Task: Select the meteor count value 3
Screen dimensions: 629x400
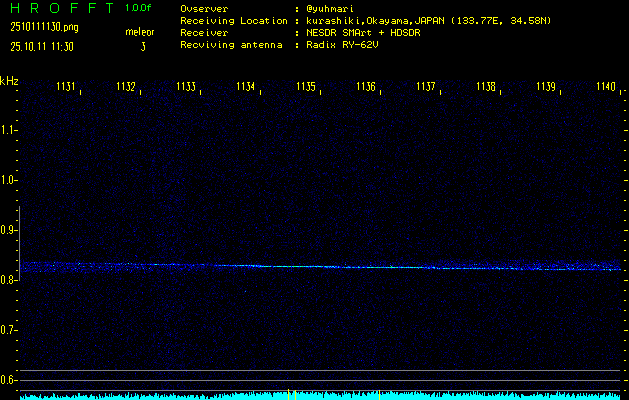Action: 143,46
